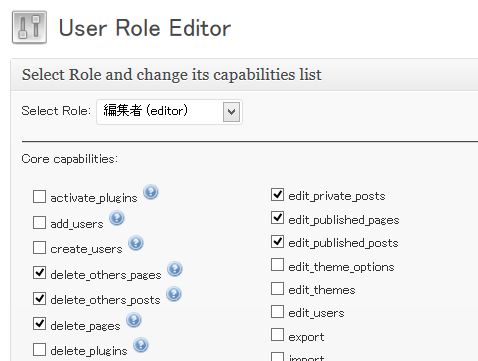478x361 pixels.
Task: Click the delete_others_pages label text
Action: click(x=106, y=275)
